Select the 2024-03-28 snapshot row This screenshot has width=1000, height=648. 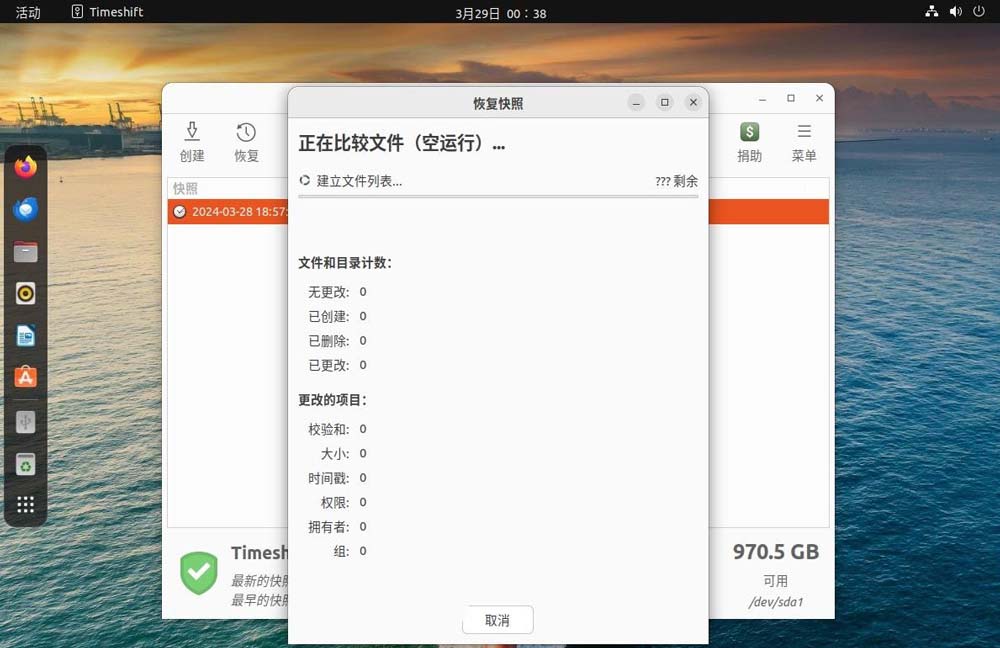click(x=230, y=212)
